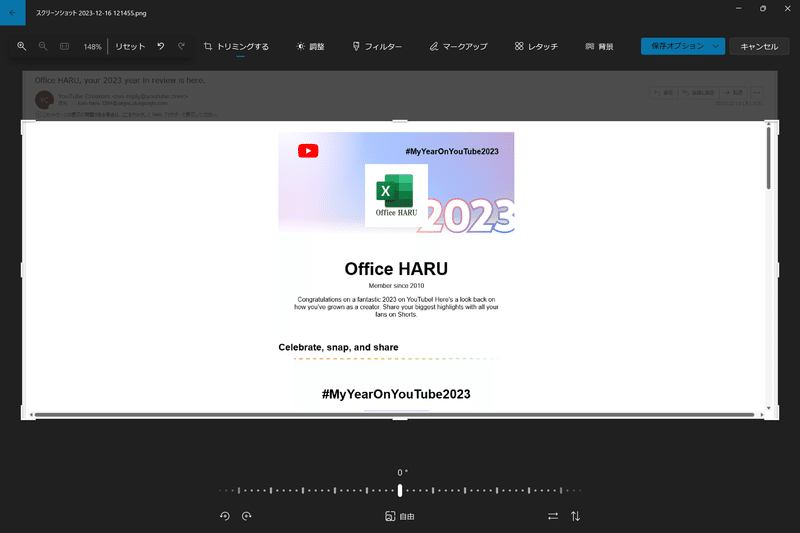The height and width of the screenshot is (533, 800).
Task: Click the right crop edge handle
Action: [x=778, y=270]
